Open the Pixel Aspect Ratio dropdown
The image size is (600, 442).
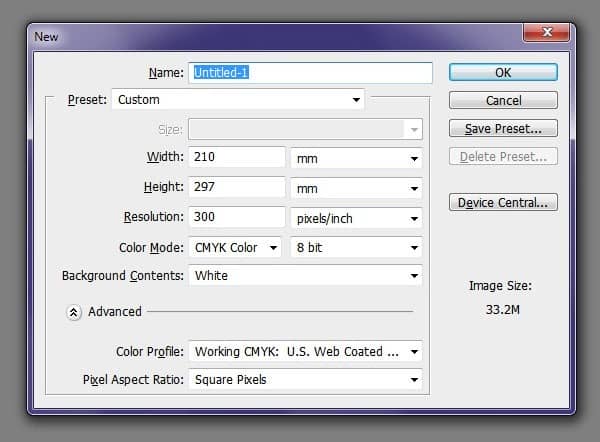(x=305, y=380)
